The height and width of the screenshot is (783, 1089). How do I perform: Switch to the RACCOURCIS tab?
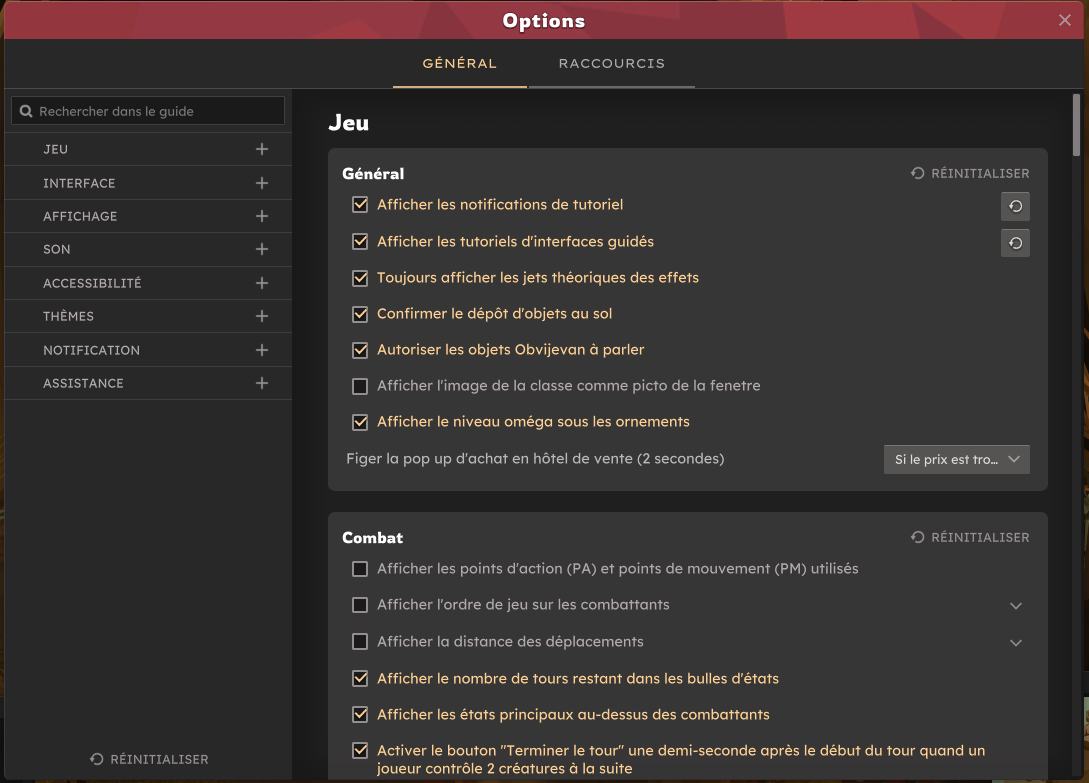(611, 64)
